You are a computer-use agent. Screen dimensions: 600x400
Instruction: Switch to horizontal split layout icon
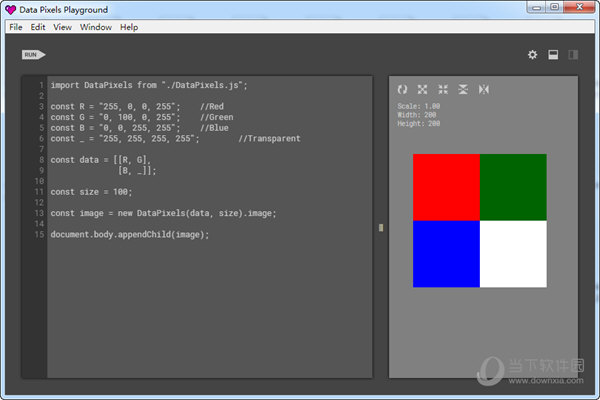pyautogui.click(x=552, y=55)
